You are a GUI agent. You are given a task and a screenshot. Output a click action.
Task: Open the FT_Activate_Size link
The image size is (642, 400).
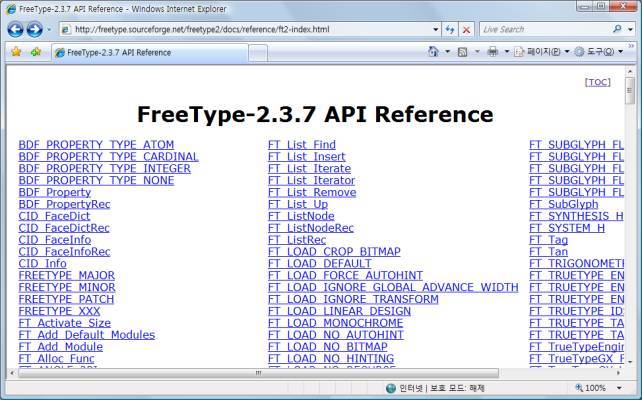65,323
